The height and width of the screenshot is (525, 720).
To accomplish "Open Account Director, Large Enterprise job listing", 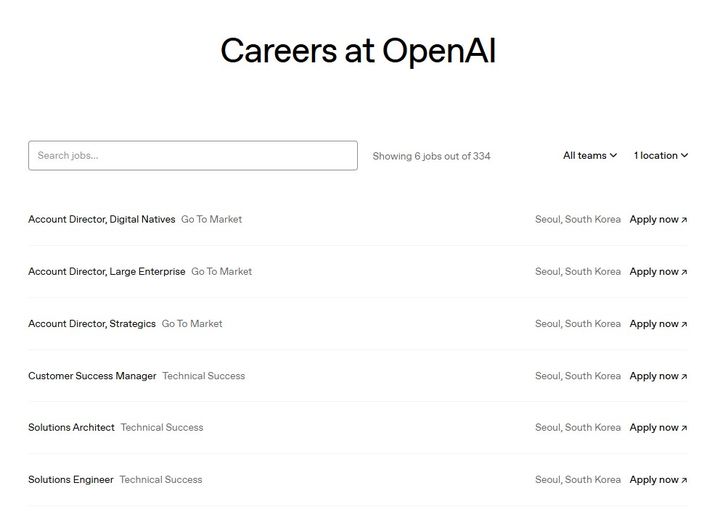I will (107, 271).
